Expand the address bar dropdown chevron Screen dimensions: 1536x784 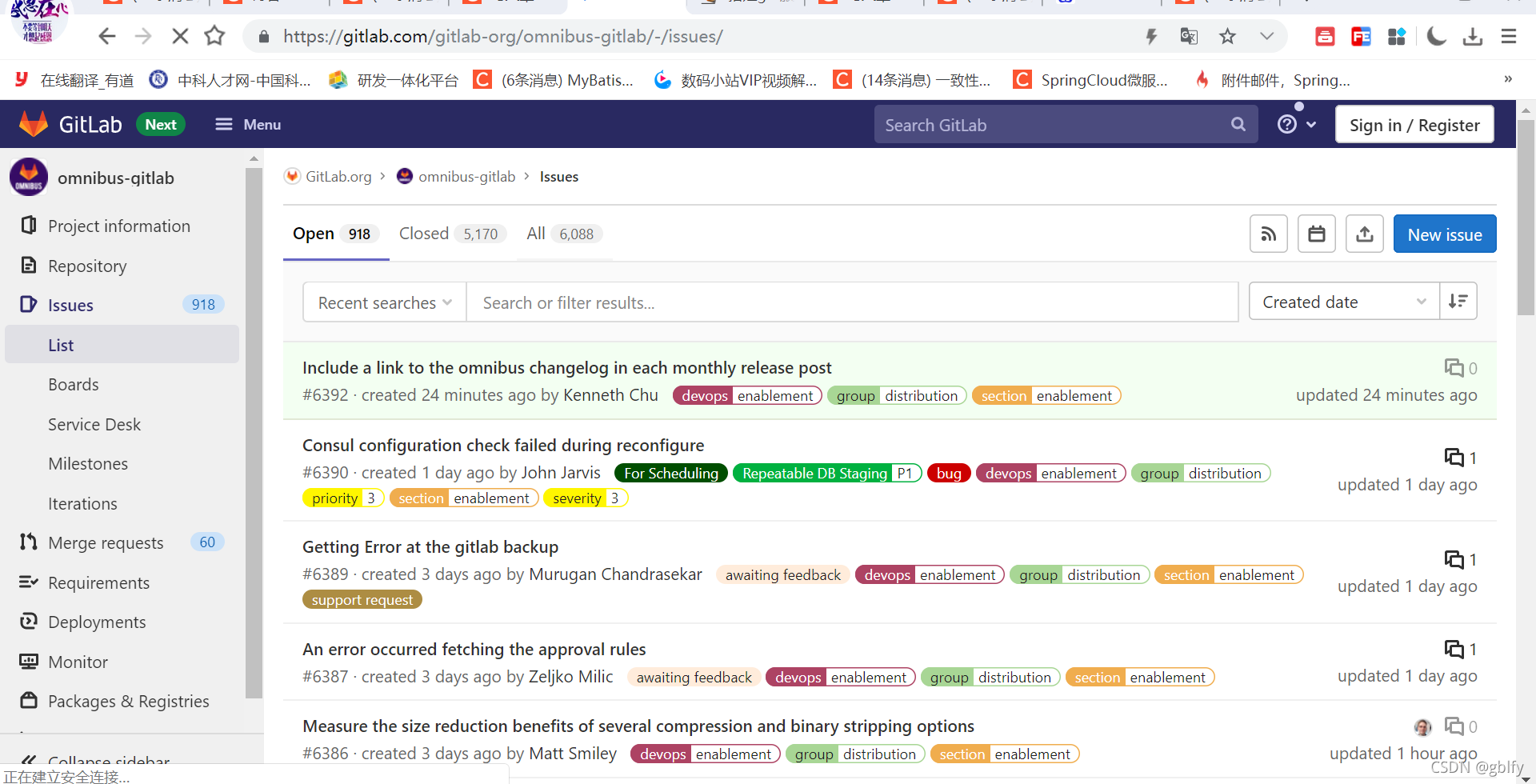point(1266,36)
